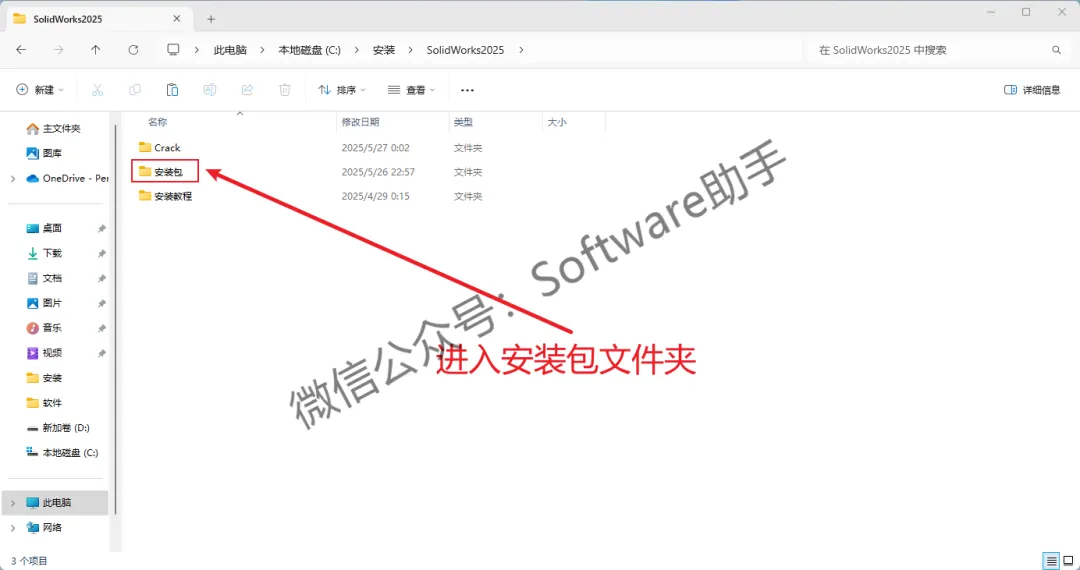Click date 2025/4/29 0:15 of 安装教程
Screen dimensions: 1080x570
pyautogui.click(x=376, y=196)
